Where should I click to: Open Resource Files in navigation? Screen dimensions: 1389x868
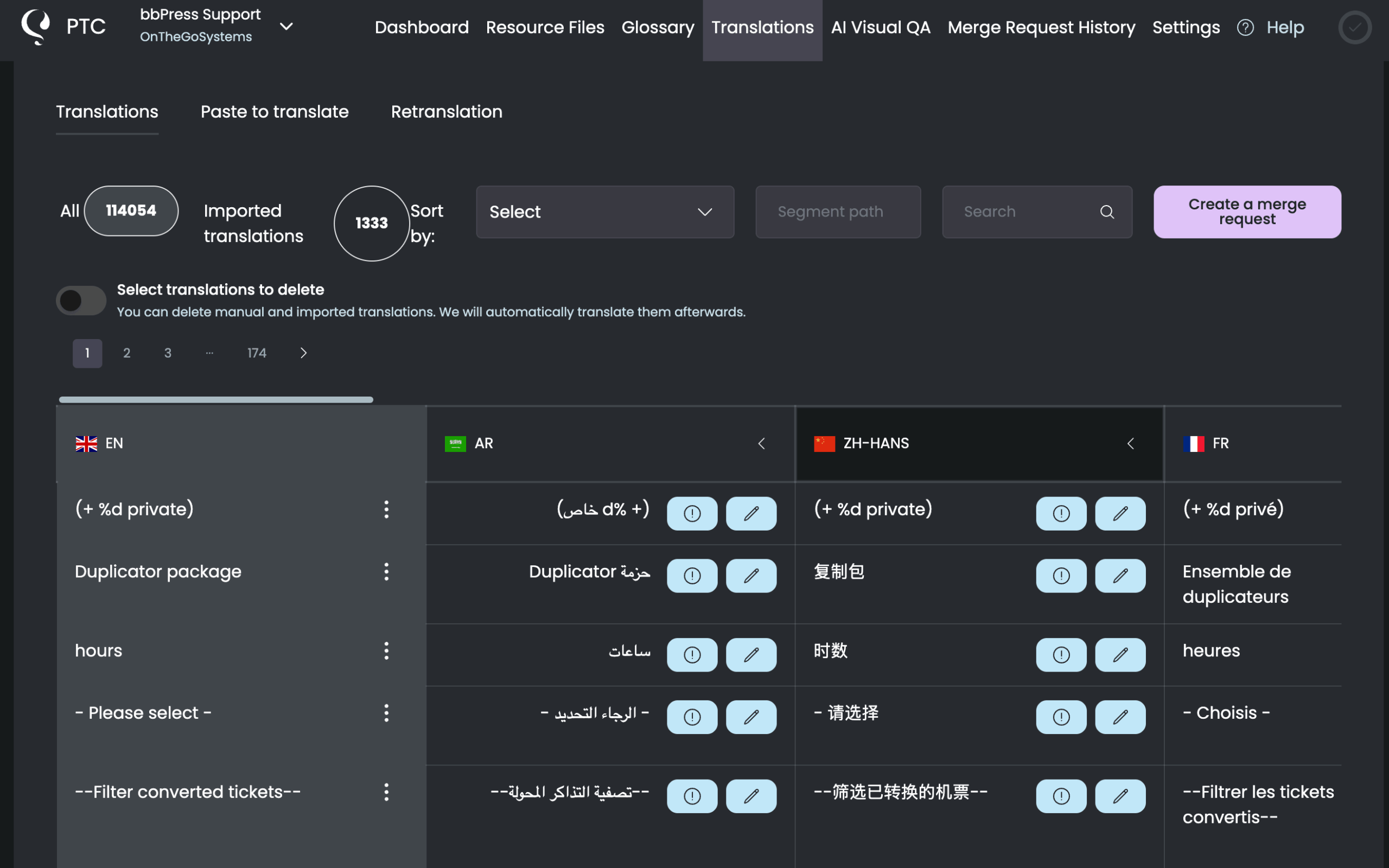(x=545, y=27)
